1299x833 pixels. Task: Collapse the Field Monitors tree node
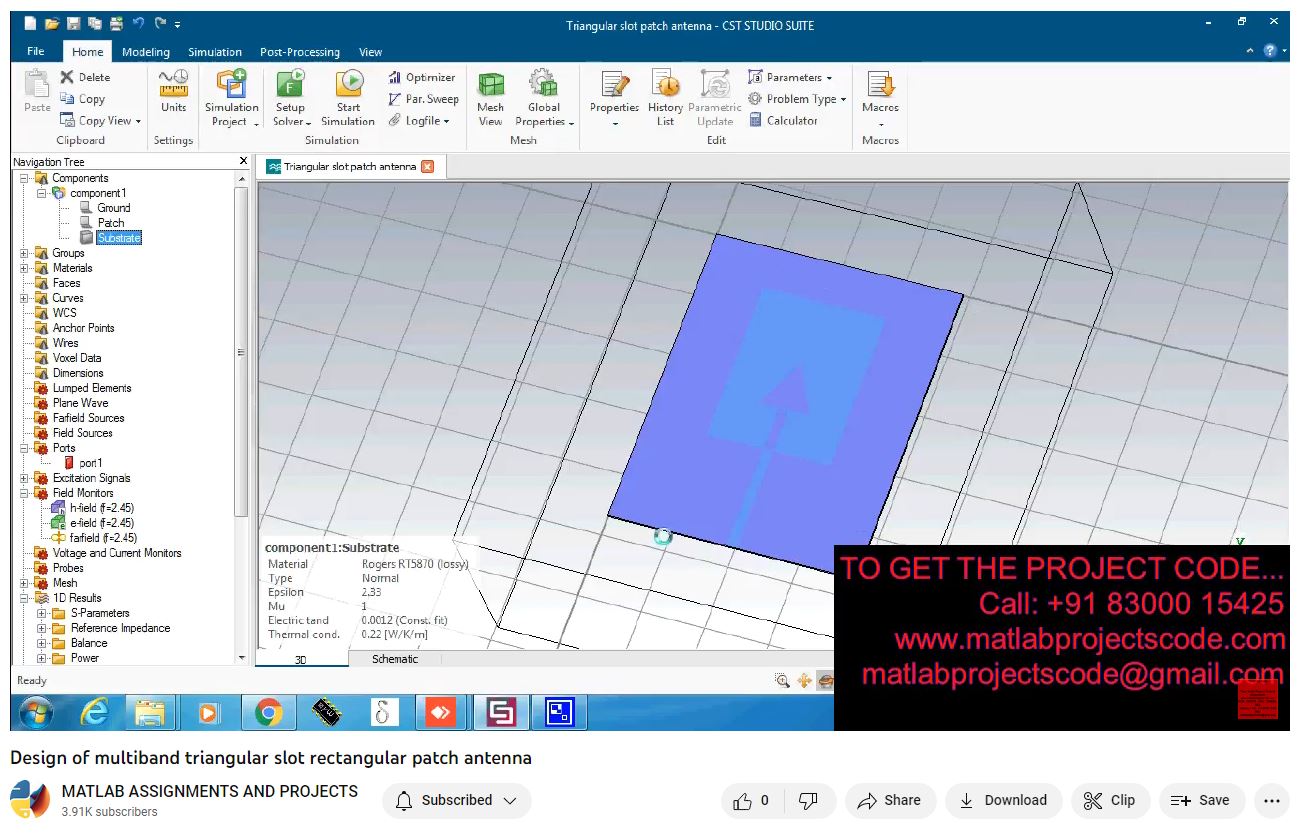[x=25, y=493]
